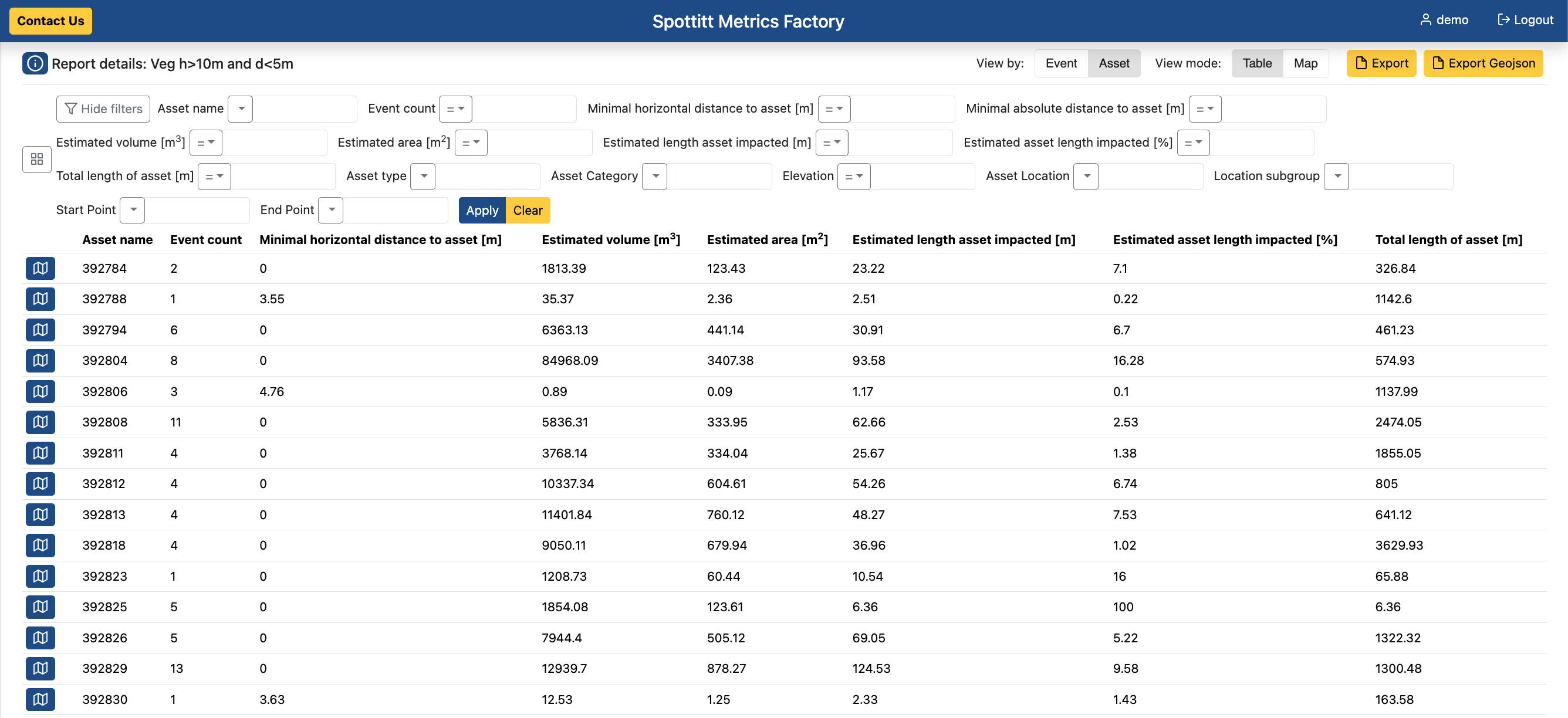Switch view mode to Map
The width and height of the screenshot is (1568, 718).
tap(1305, 63)
